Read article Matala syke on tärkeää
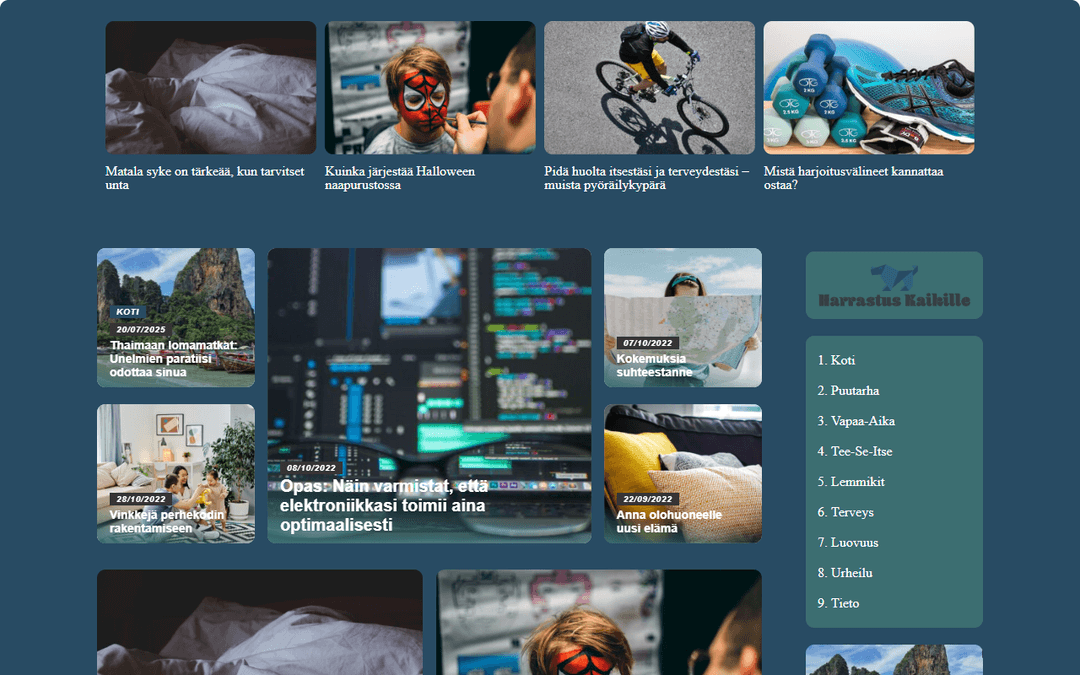 tap(205, 178)
